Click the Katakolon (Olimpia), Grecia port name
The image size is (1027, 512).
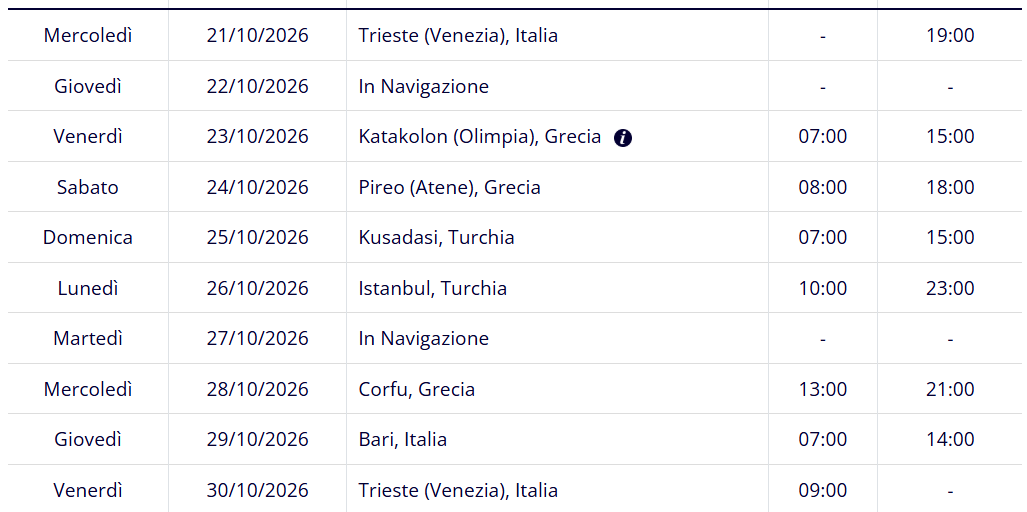[479, 137]
